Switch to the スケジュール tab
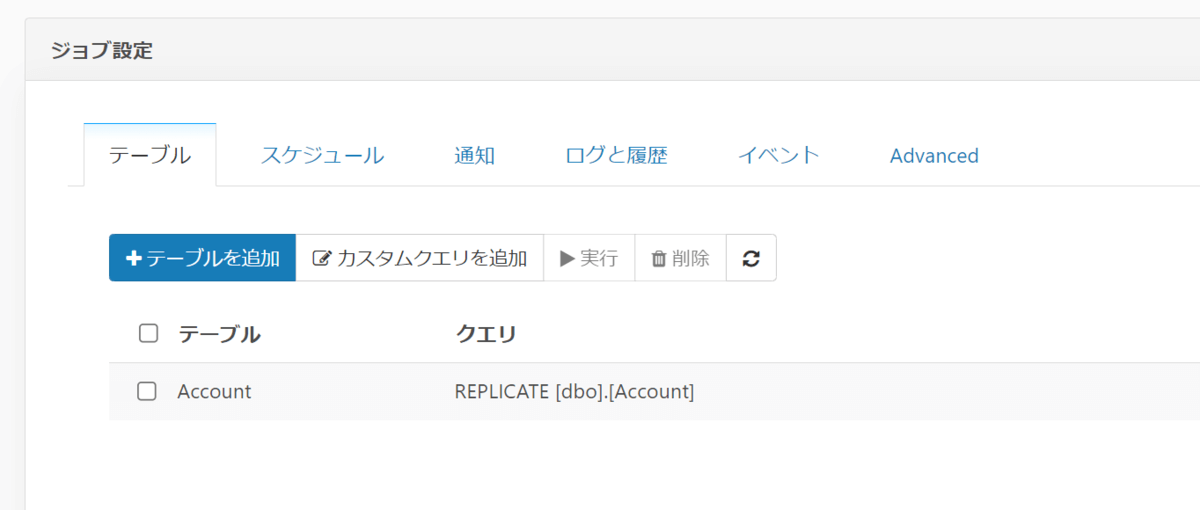 pos(322,155)
